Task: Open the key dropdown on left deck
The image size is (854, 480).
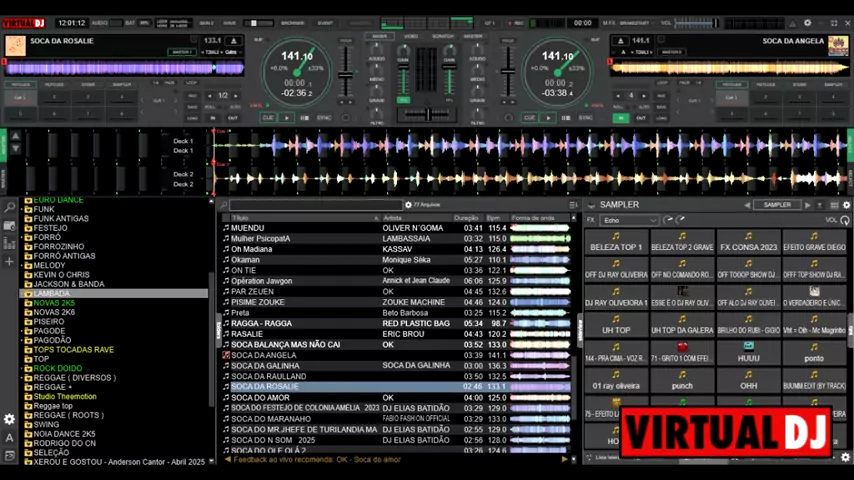Action: click(x=233, y=52)
